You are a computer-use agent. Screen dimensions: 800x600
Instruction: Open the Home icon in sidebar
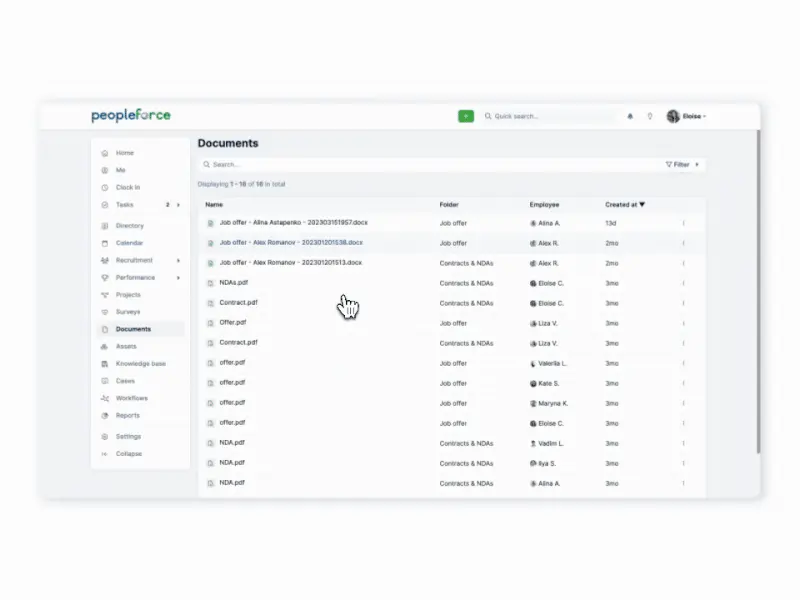point(105,153)
